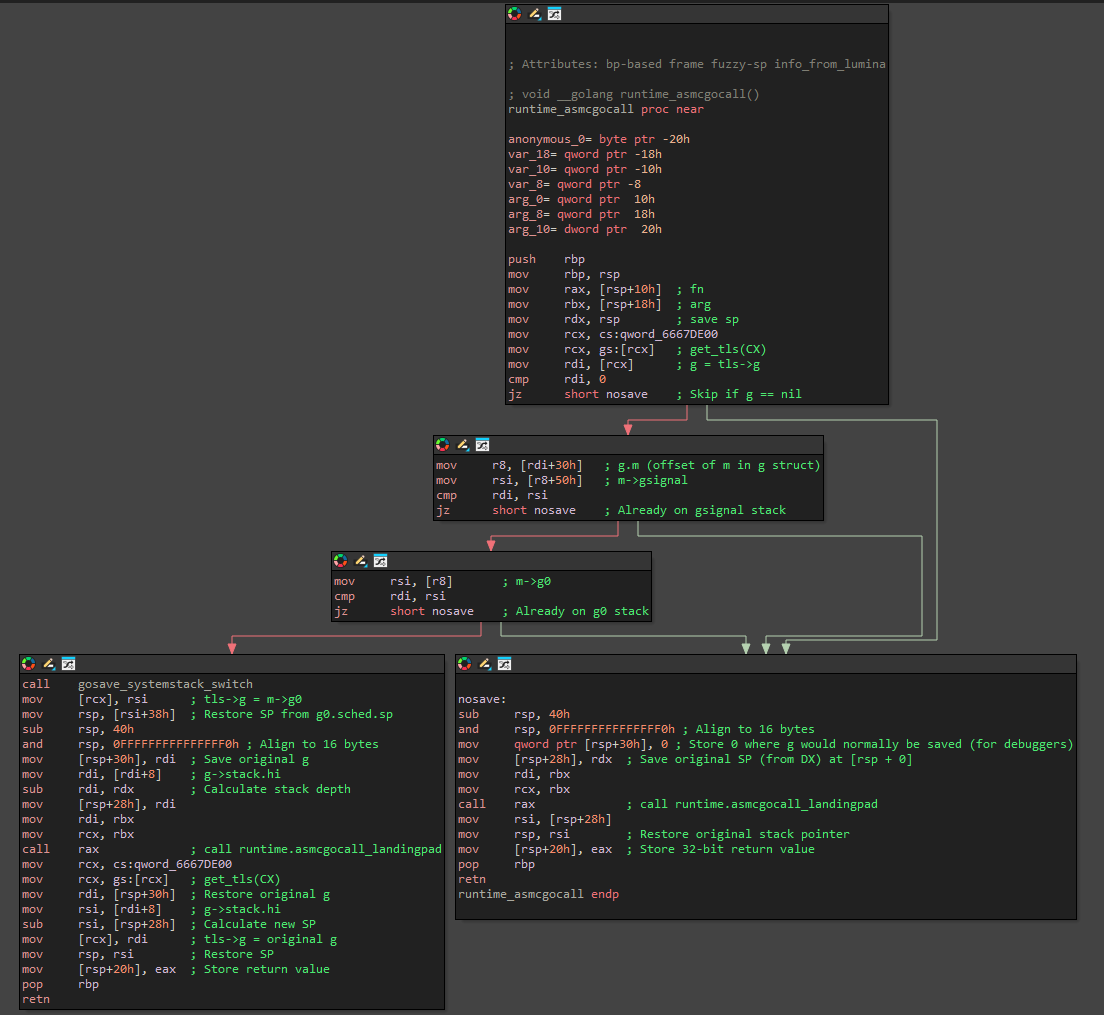The image size is (1104, 1017).
Task: Change color of the gosave_systemstack_switch block
Action: (28, 664)
